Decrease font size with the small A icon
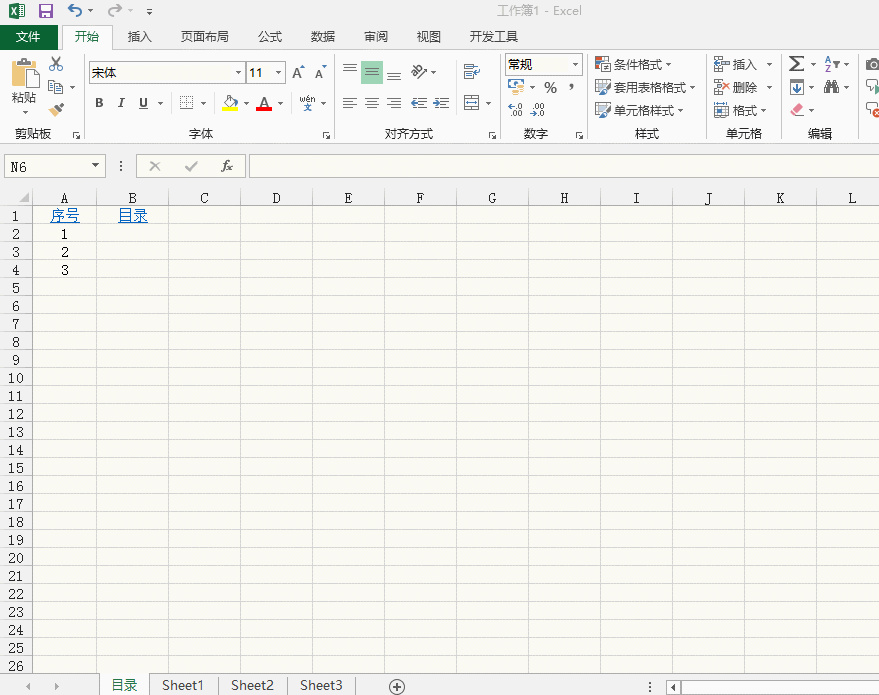879x695 pixels. pyautogui.click(x=320, y=72)
